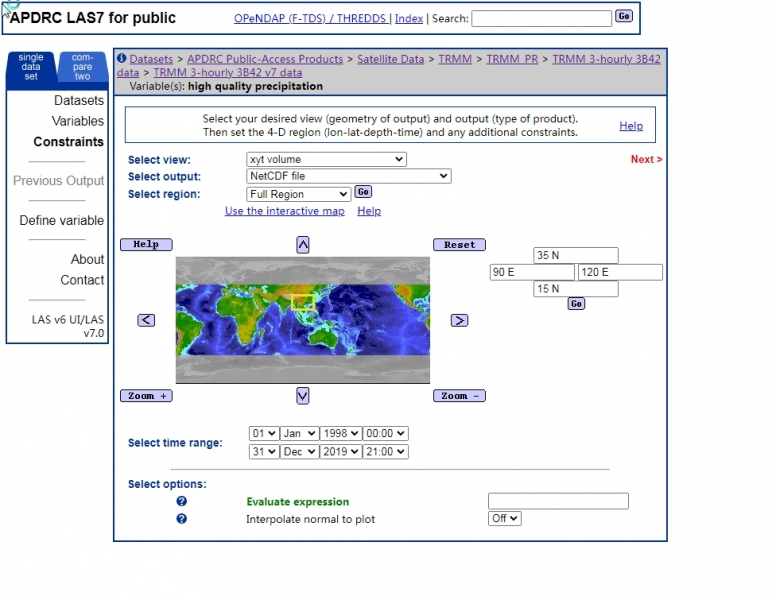
Task: Click the Zoom - map button
Action: (459, 396)
